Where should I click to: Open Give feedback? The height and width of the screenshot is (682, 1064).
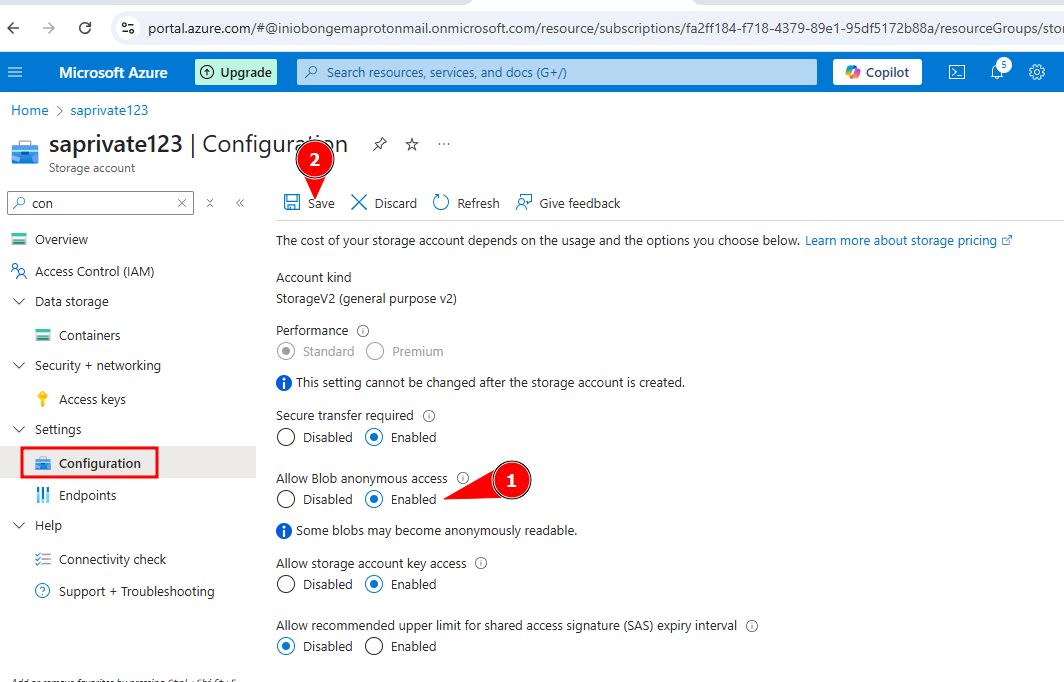point(568,203)
